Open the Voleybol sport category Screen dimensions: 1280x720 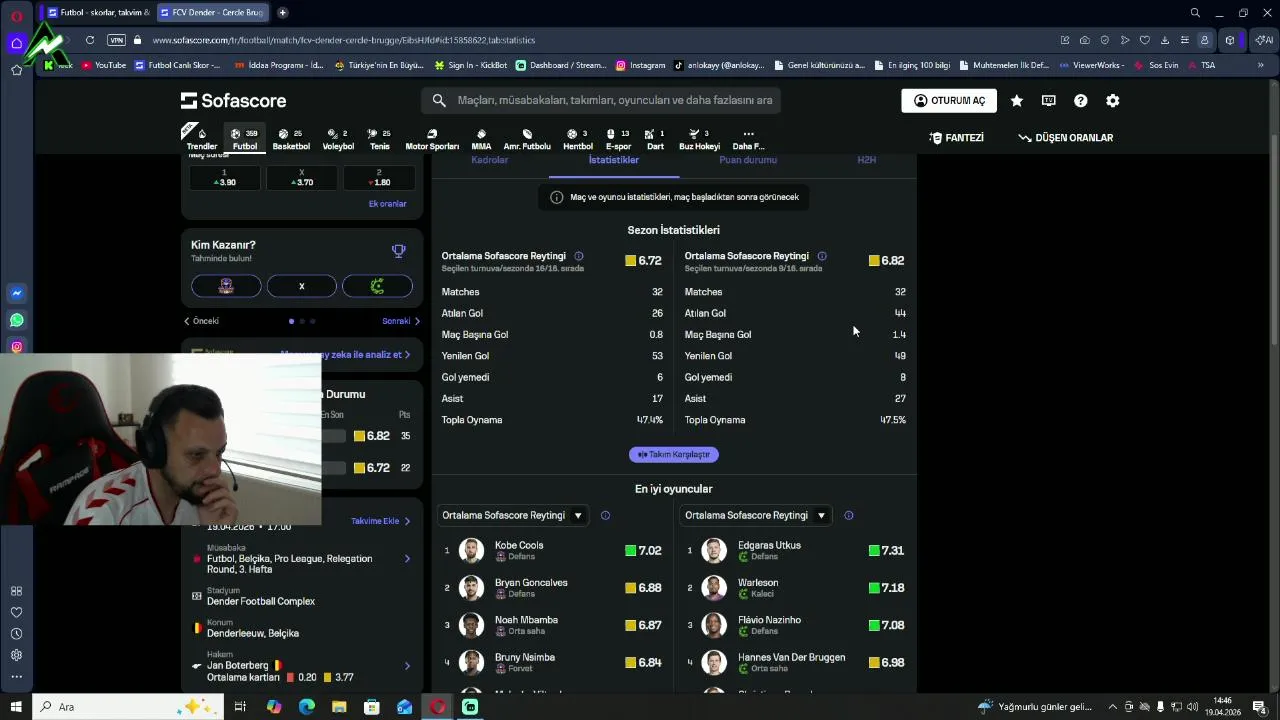point(338,139)
